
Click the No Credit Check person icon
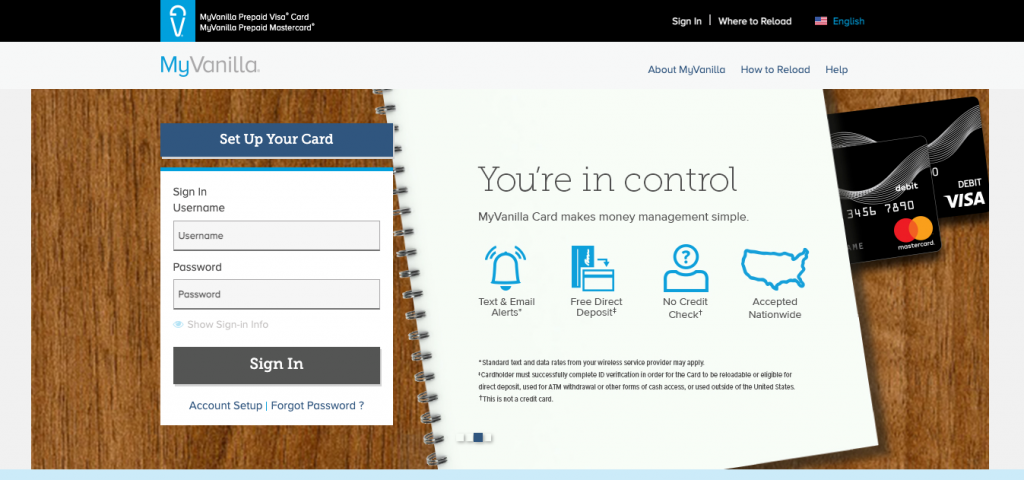click(x=685, y=268)
